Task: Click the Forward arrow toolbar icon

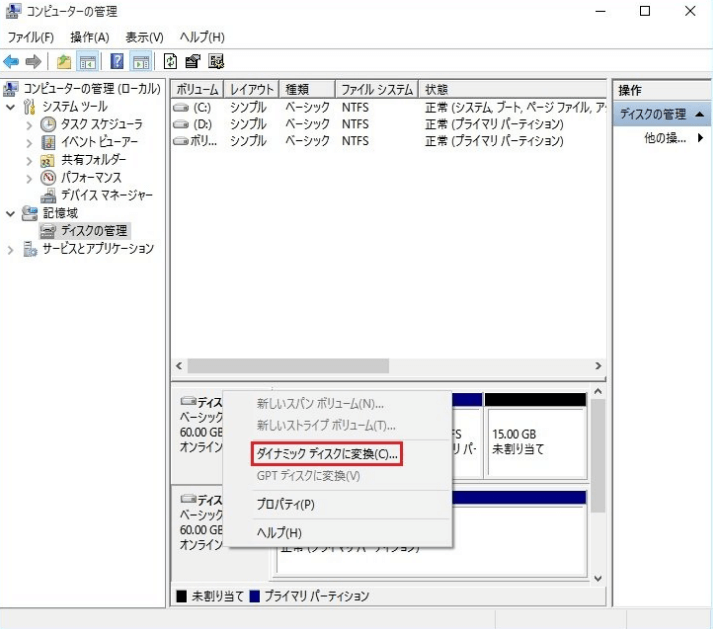Action: tap(33, 61)
